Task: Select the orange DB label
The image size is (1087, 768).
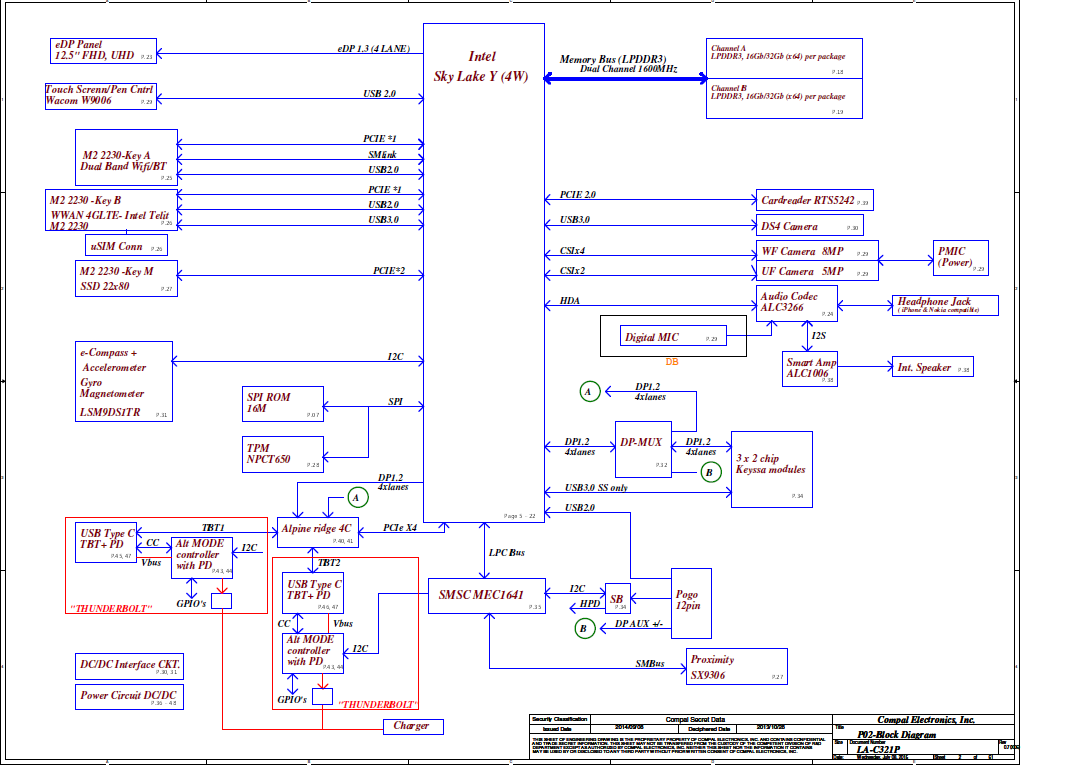Action: 672,362
